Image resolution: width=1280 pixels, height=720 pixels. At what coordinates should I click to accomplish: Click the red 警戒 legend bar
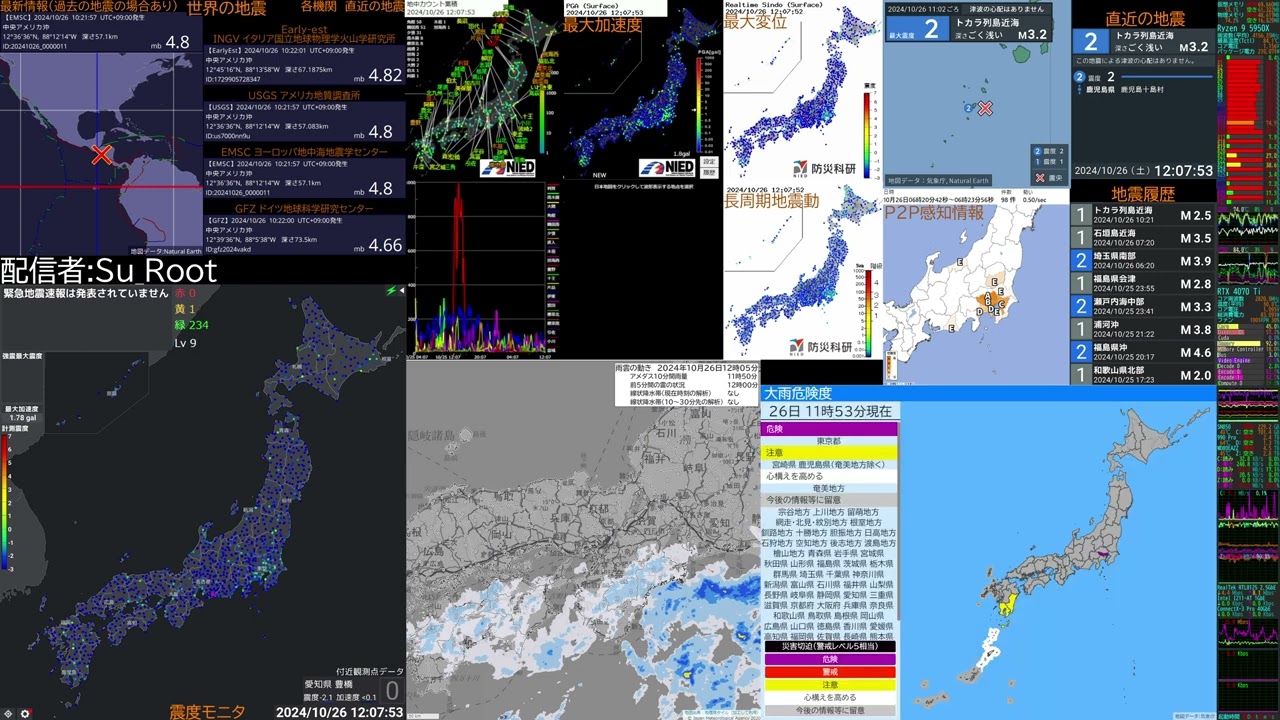(x=830, y=672)
